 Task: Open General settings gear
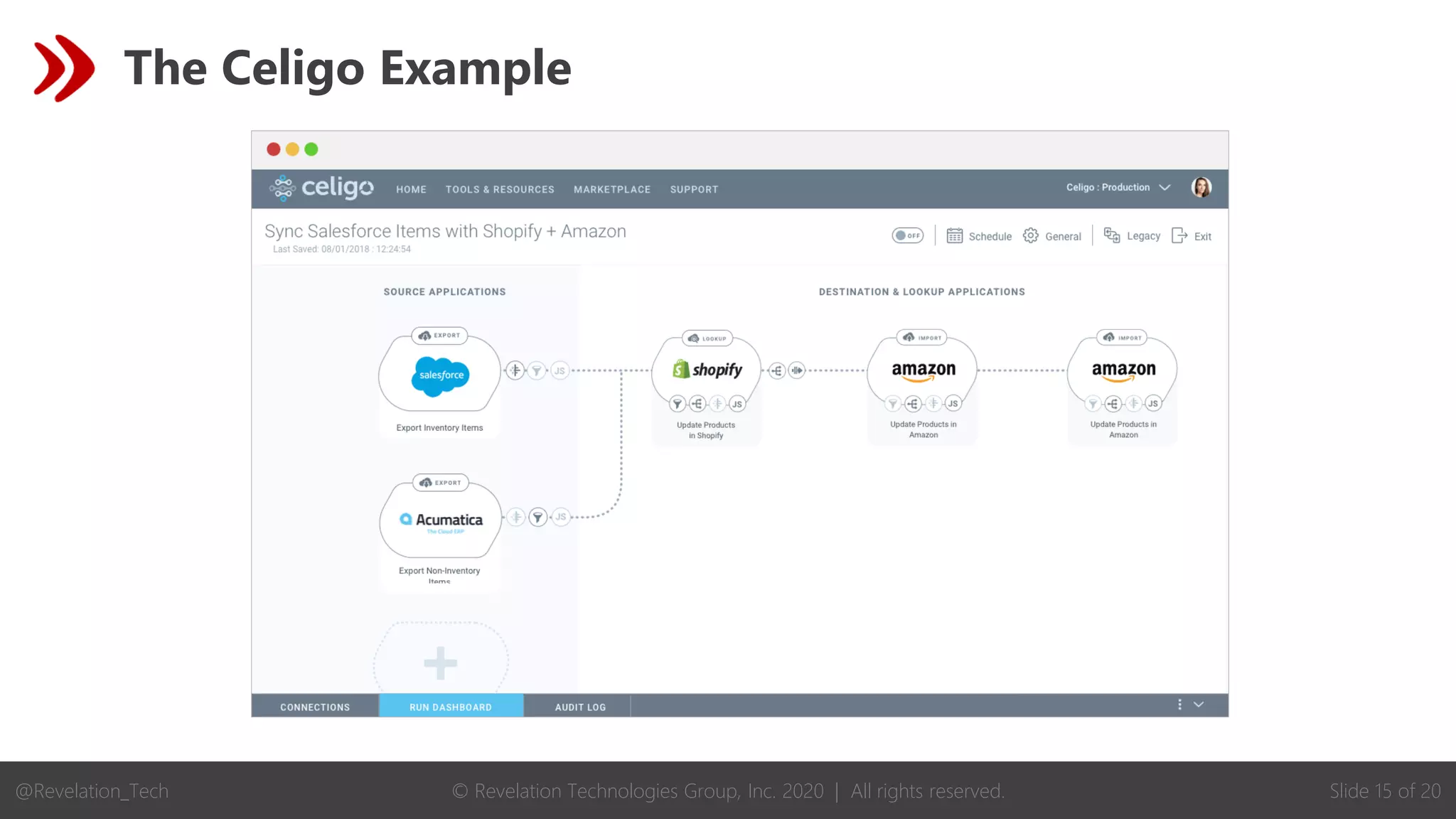click(1031, 236)
